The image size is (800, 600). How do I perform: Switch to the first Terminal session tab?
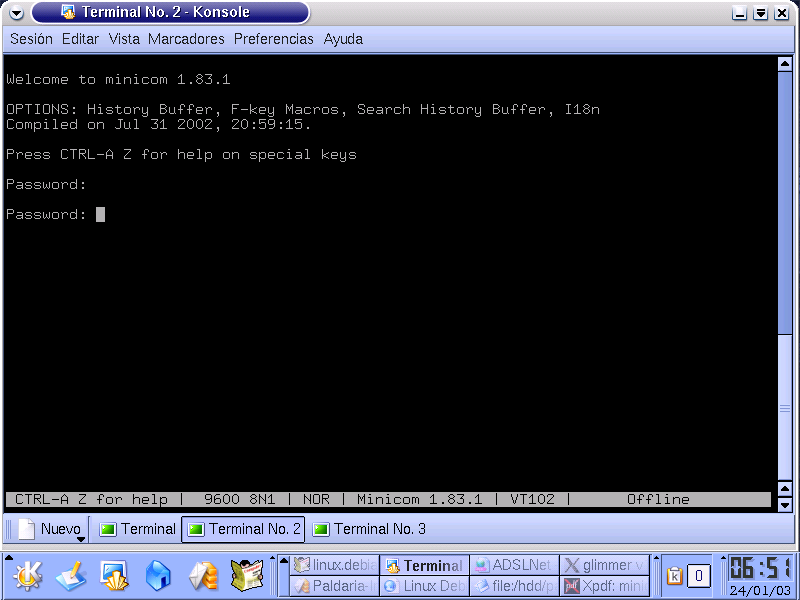coord(137,529)
